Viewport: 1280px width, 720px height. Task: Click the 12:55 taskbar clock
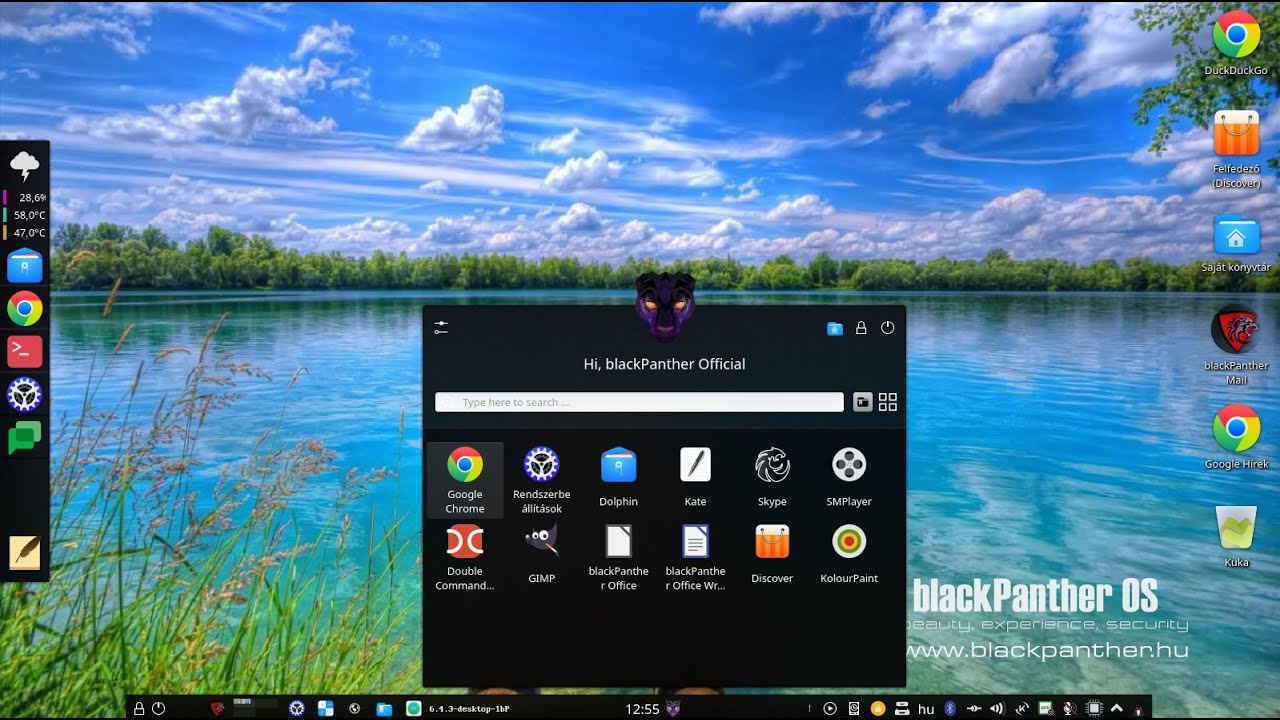coord(642,709)
